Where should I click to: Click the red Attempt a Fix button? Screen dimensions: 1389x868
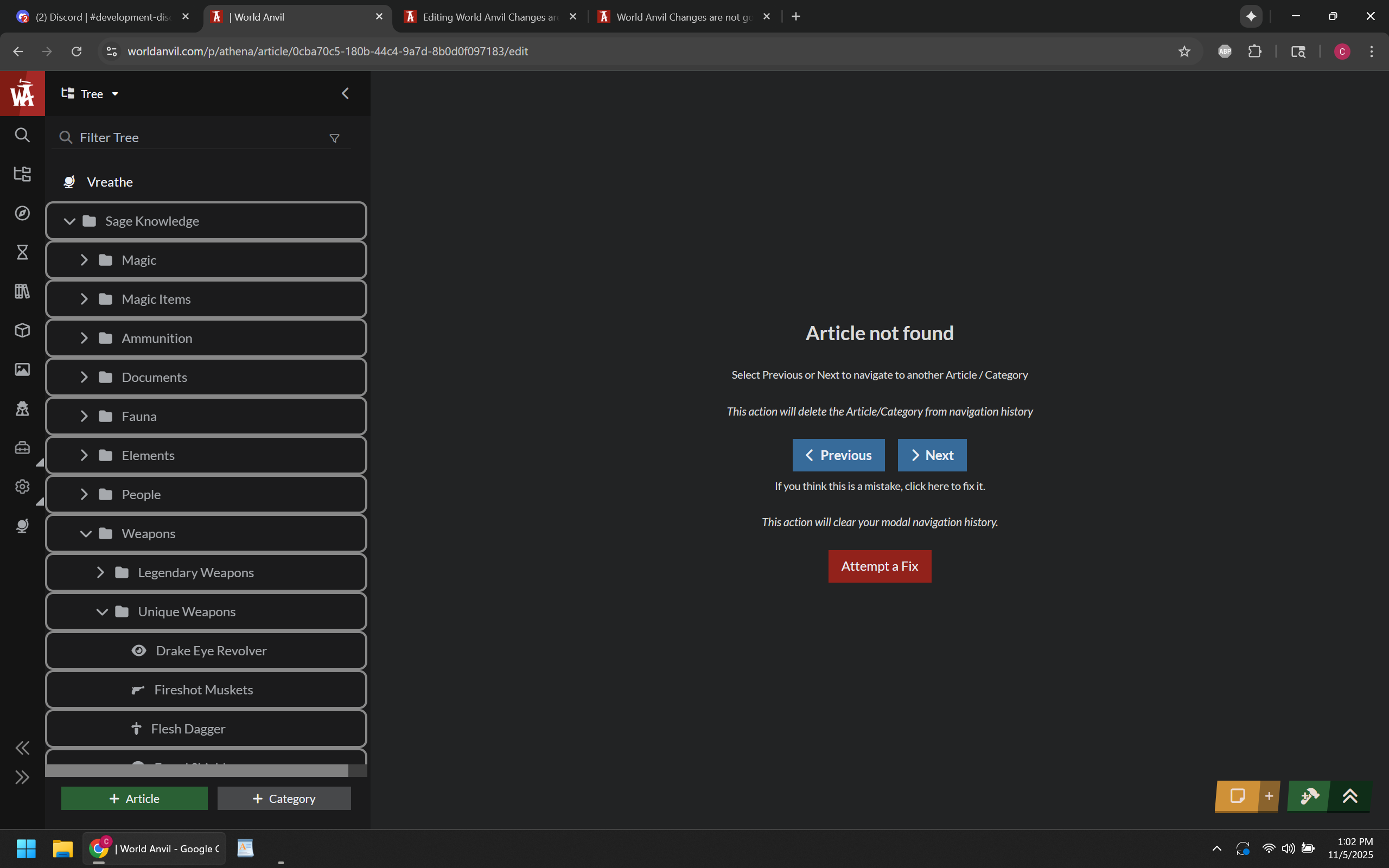pyautogui.click(x=880, y=566)
